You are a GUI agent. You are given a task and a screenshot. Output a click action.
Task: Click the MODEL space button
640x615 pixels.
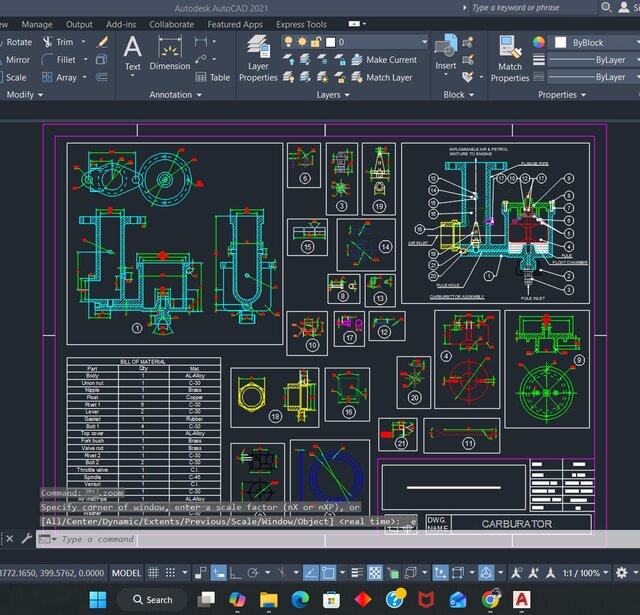tap(126, 573)
